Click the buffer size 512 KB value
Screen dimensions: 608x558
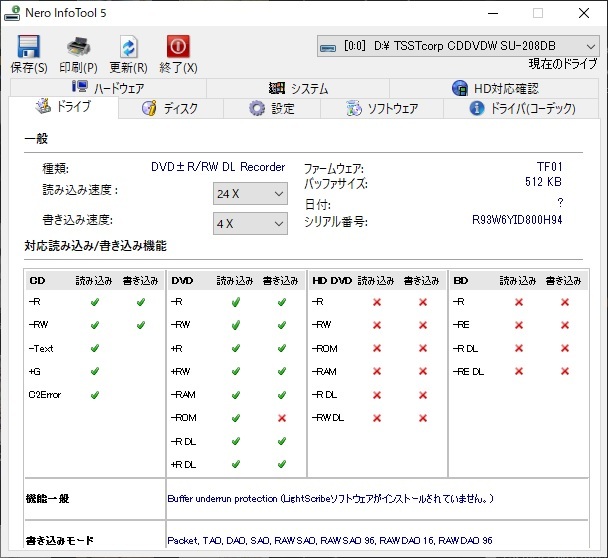tap(543, 181)
